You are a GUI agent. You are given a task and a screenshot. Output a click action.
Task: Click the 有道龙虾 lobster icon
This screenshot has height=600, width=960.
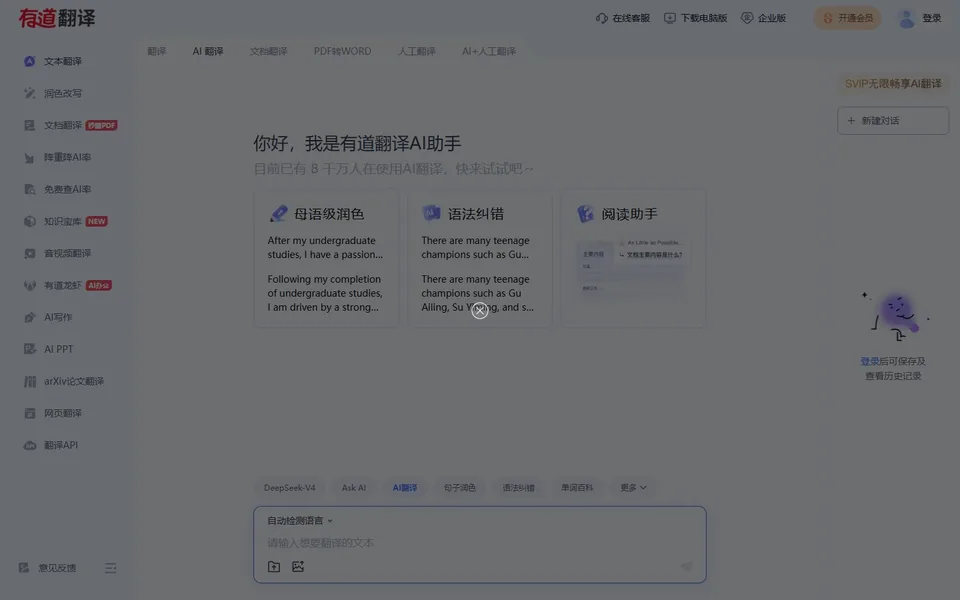[x=29, y=285]
